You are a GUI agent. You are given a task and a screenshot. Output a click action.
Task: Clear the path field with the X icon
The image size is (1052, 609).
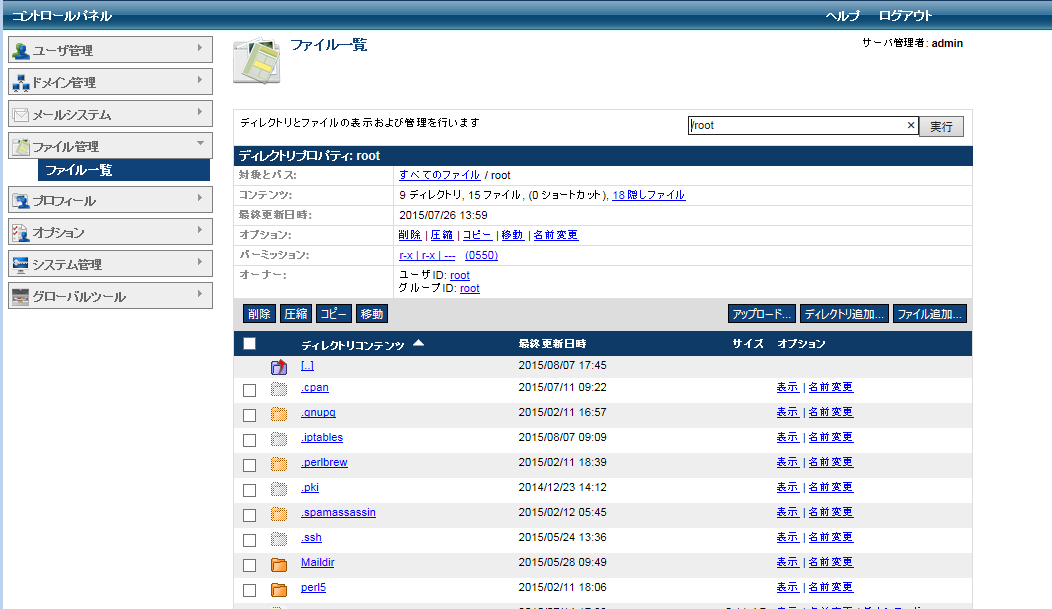pyautogui.click(x=910, y=125)
